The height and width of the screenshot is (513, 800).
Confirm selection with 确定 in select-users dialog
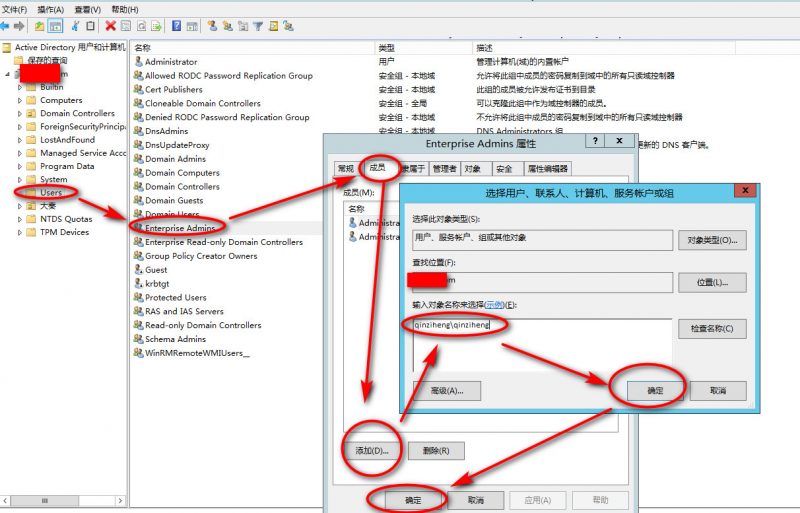pyautogui.click(x=655, y=391)
